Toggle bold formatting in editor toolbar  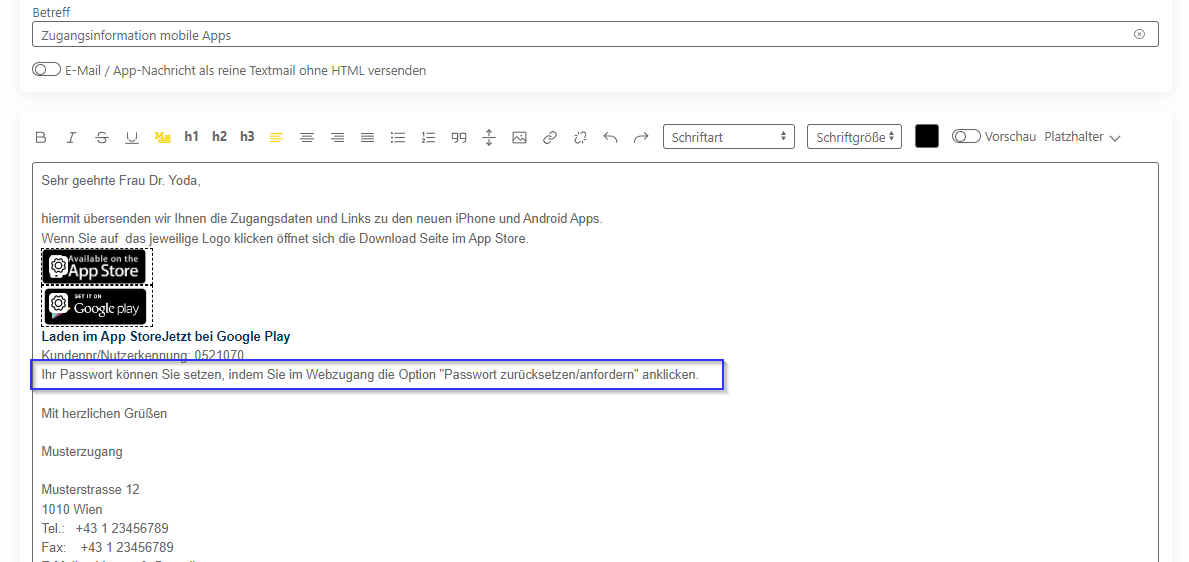pyautogui.click(x=41, y=137)
